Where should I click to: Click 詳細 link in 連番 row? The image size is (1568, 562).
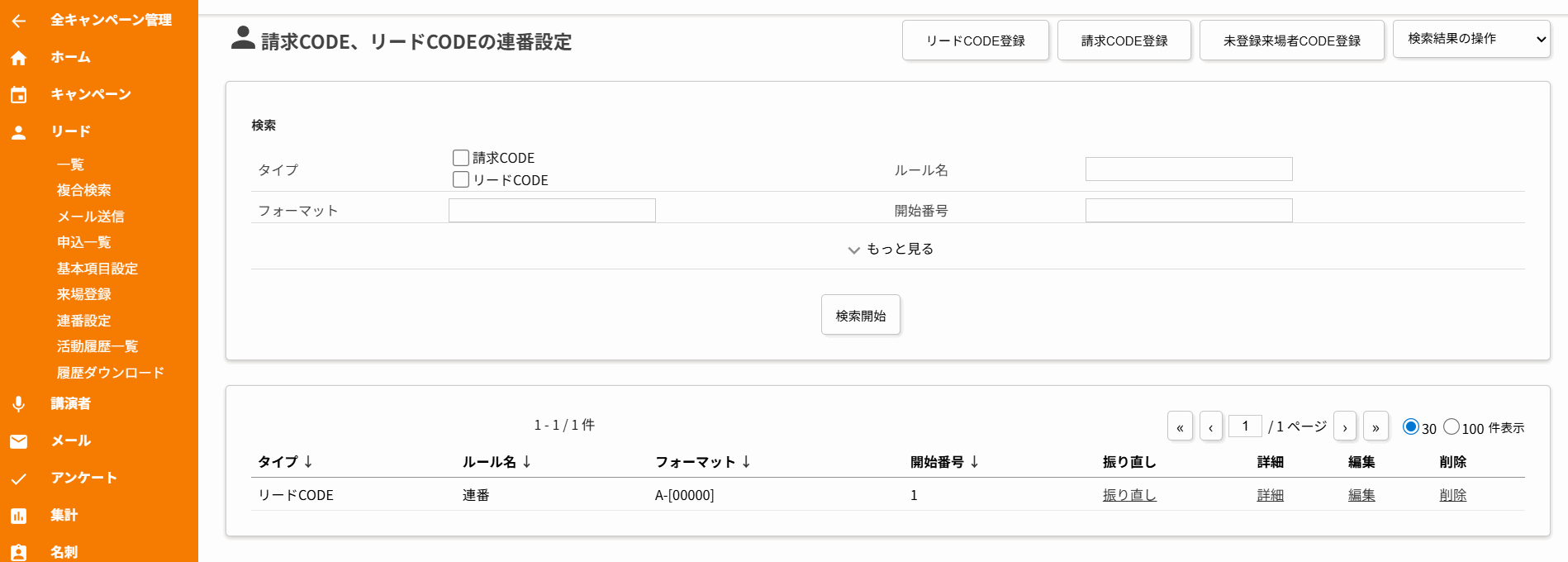click(1270, 495)
